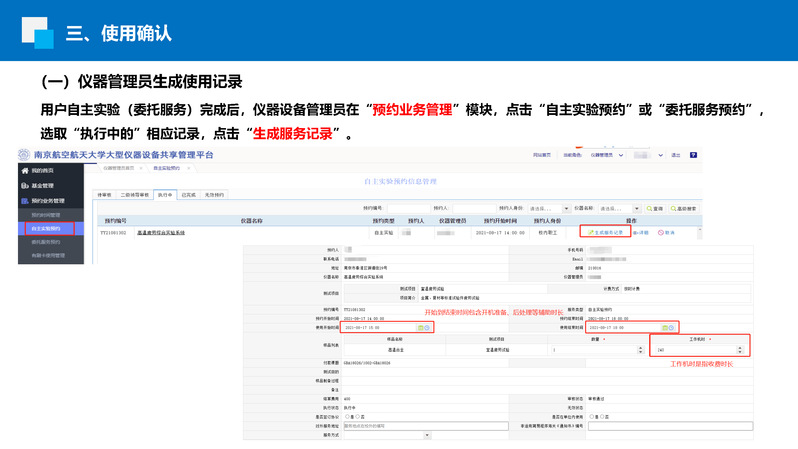Image resolution: width=798 pixels, height=449 pixels.
Task: Select 是 for 是否在单位内使用
Action: pos(593,417)
